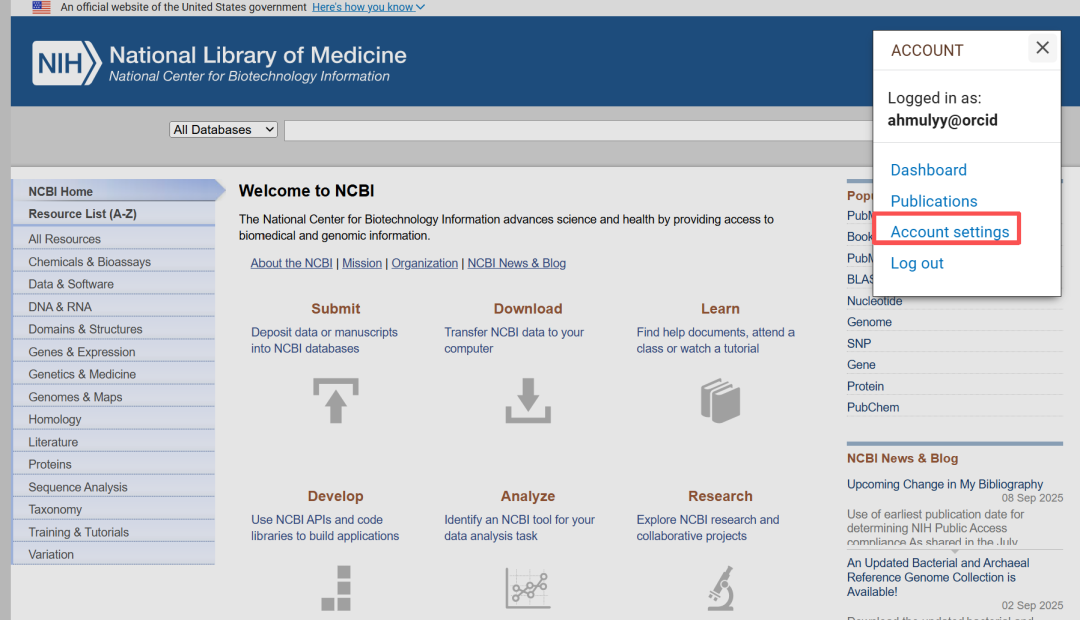Image resolution: width=1080 pixels, height=620 pixels.
Task: Open Sequence Analysis category
Action: [x=114, y=487]
